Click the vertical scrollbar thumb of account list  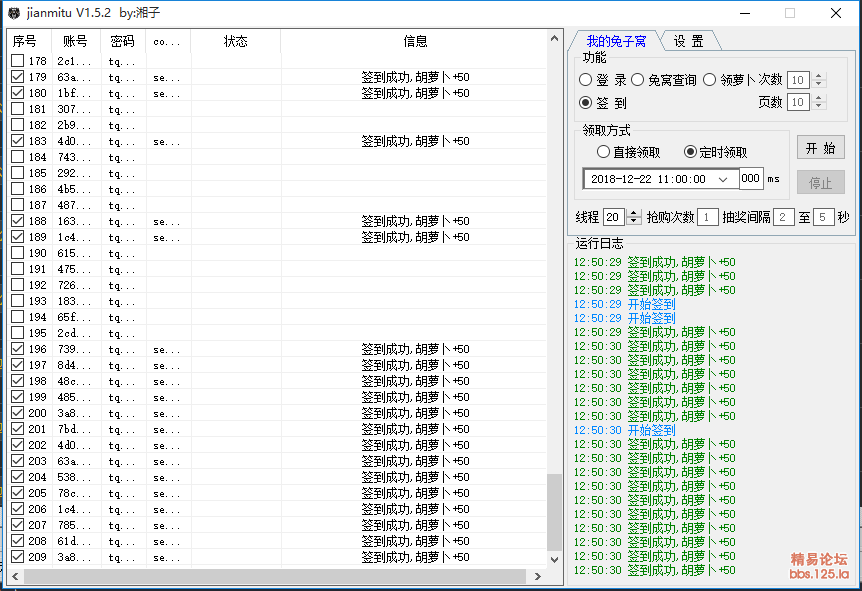click(x=554, y=512)
